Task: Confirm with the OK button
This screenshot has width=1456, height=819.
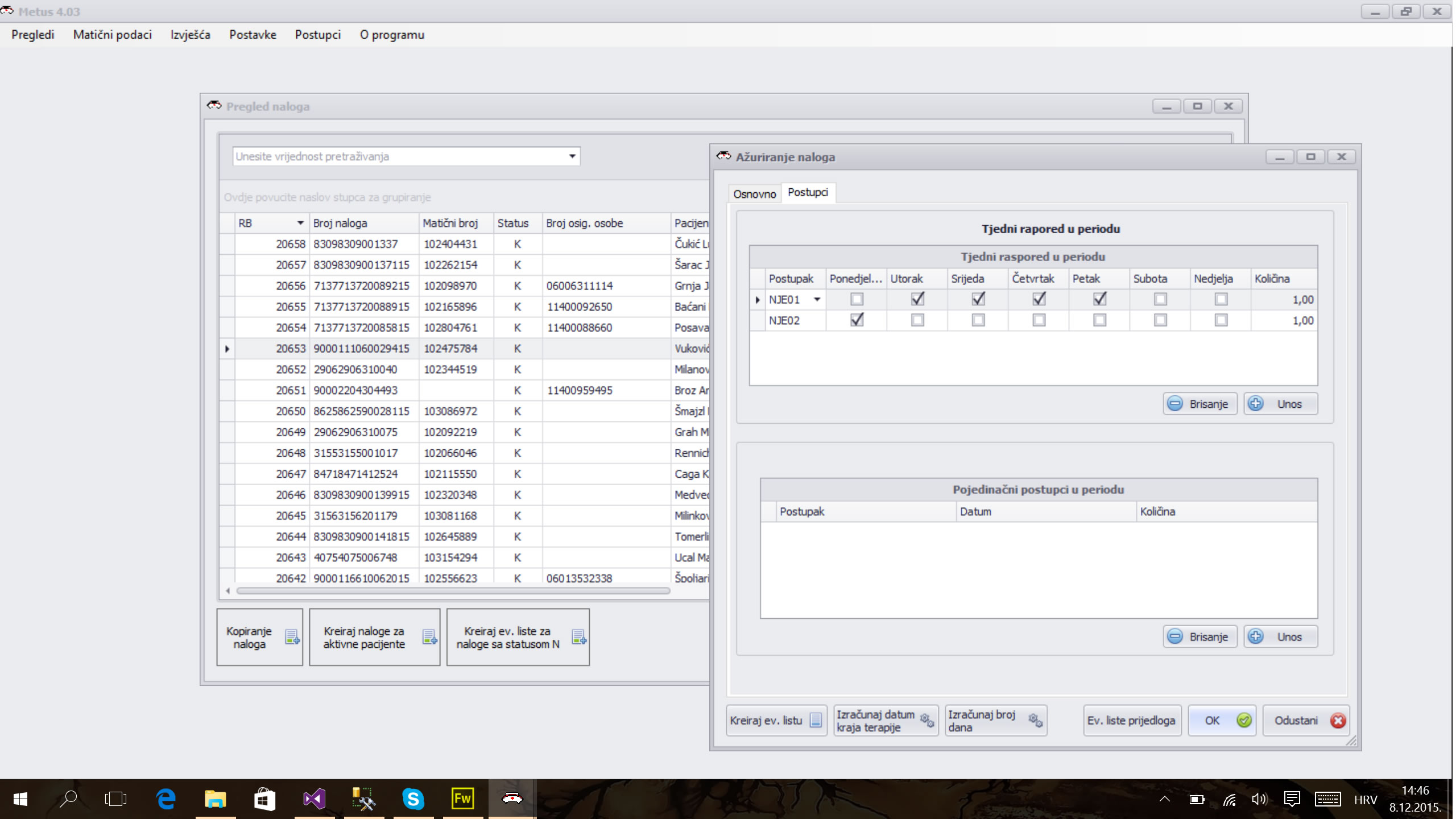Action: click(1222, 721)
